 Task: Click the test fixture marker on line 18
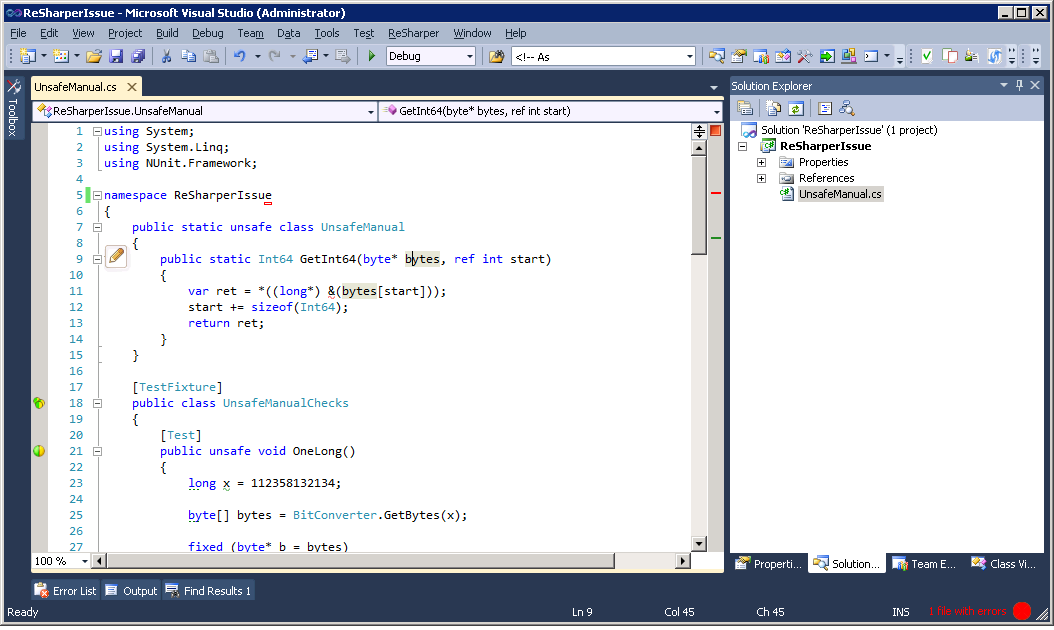click(x=39, y=403)
